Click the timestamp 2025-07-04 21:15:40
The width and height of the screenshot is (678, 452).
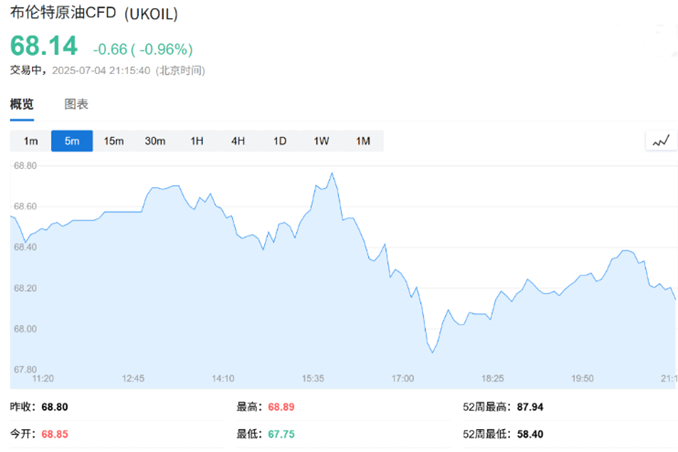point(101,71)
